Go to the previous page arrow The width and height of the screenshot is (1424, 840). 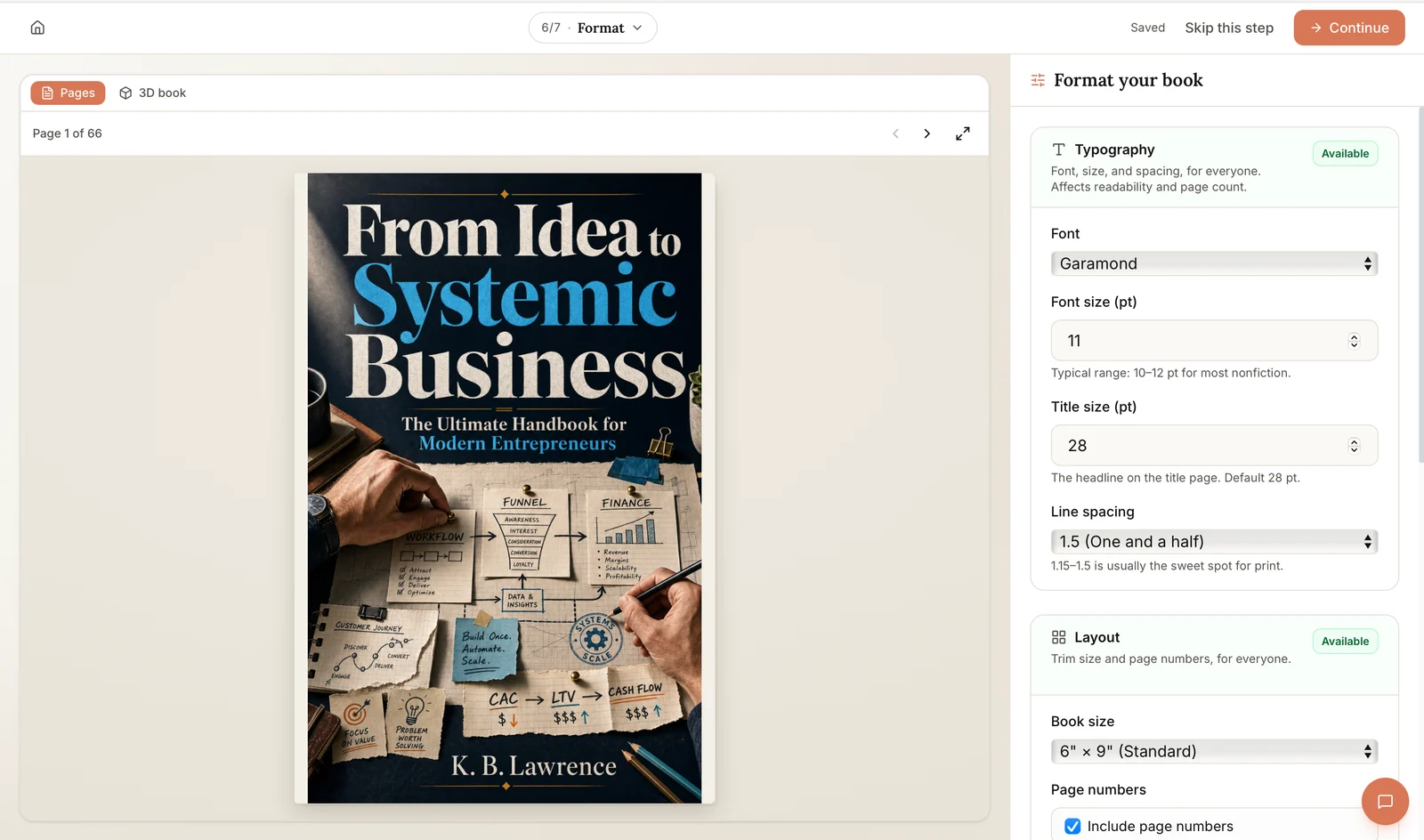coord(895,133)
